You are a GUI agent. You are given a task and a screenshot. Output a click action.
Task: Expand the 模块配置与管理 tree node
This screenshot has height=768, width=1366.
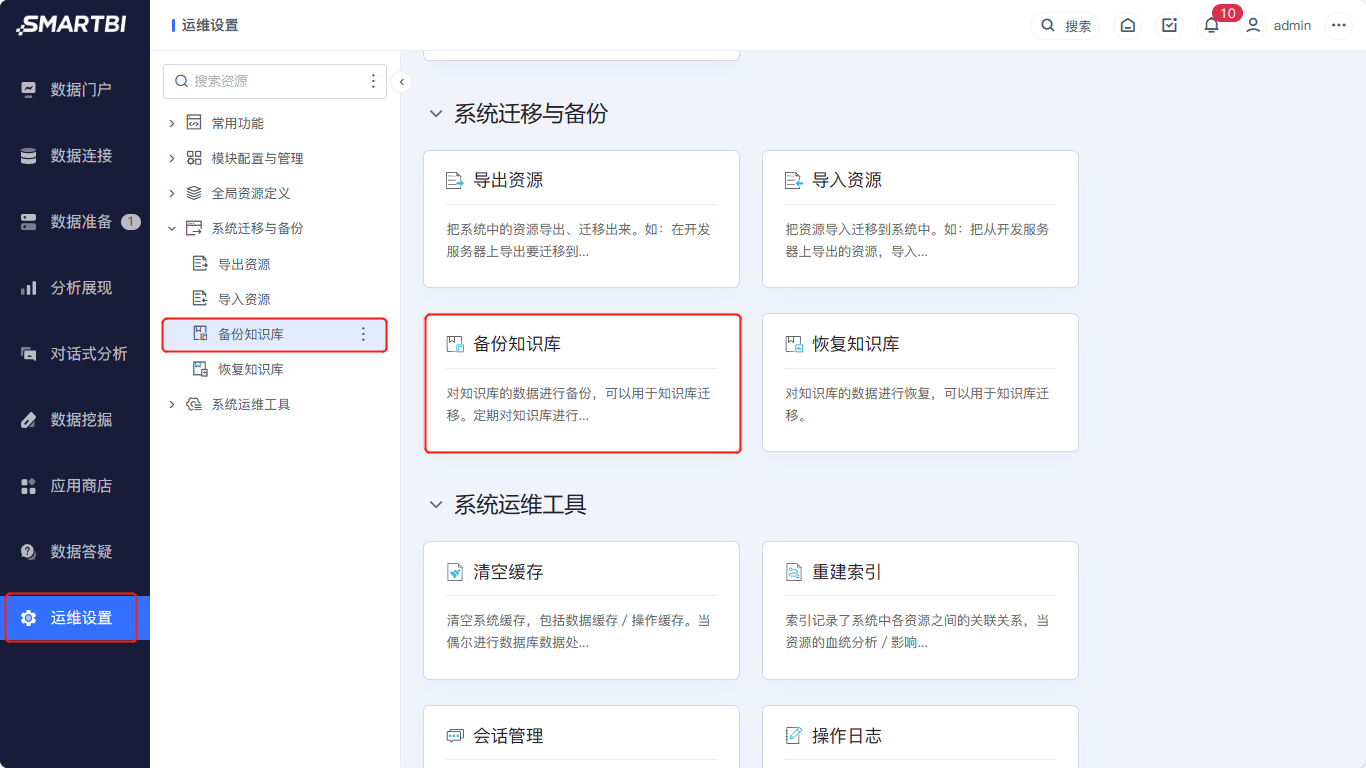171,158
